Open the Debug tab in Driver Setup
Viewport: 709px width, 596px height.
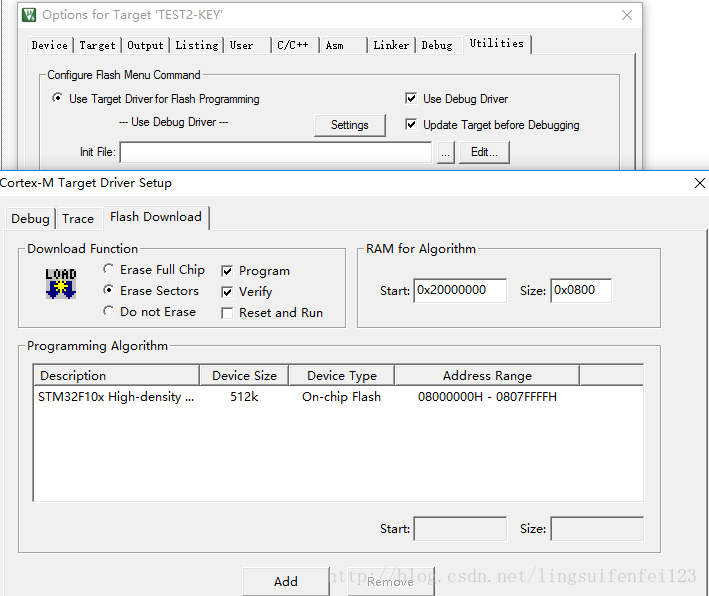[30, 219]
